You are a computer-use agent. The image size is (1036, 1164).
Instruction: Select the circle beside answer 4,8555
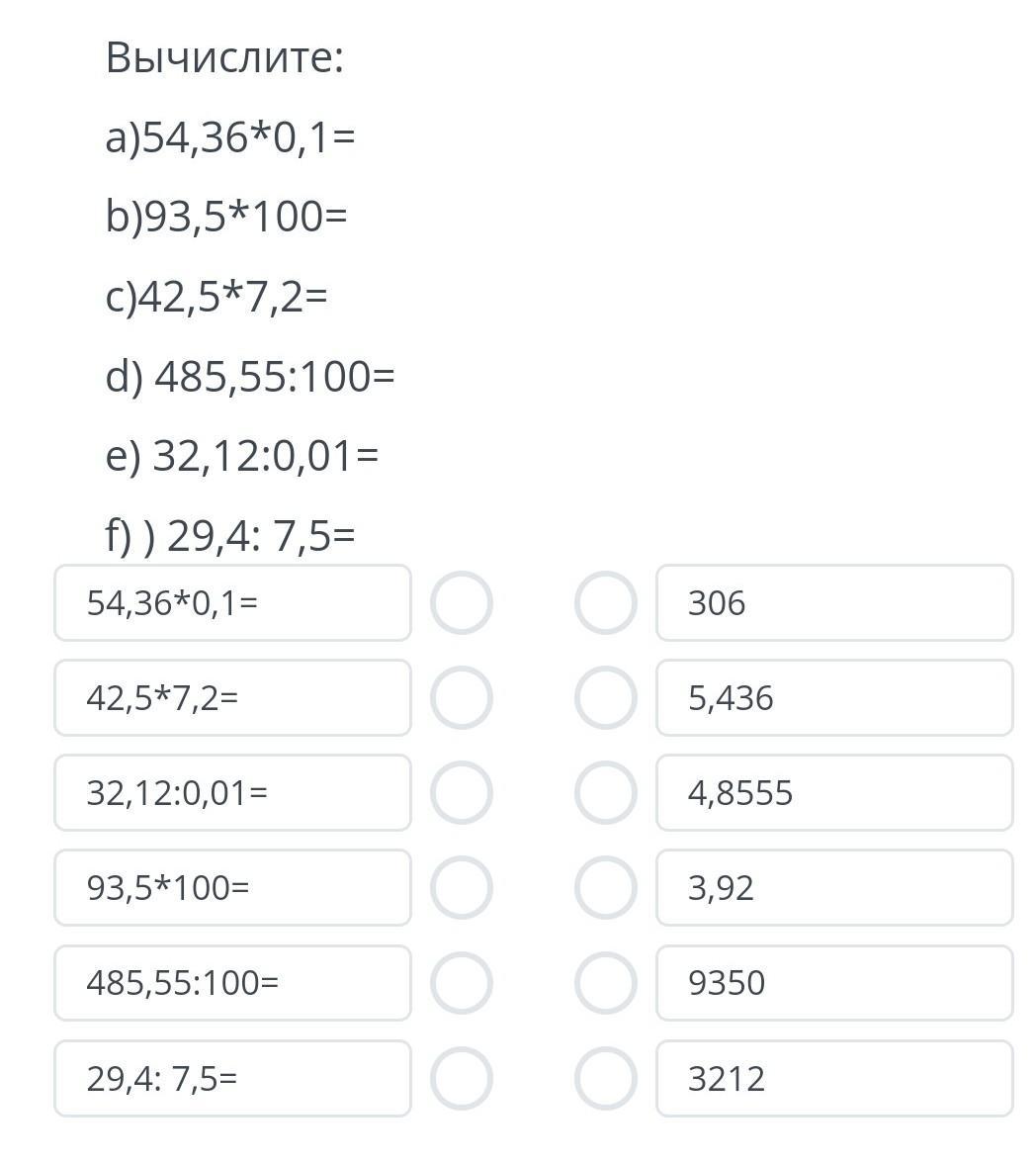click(606, 793)
